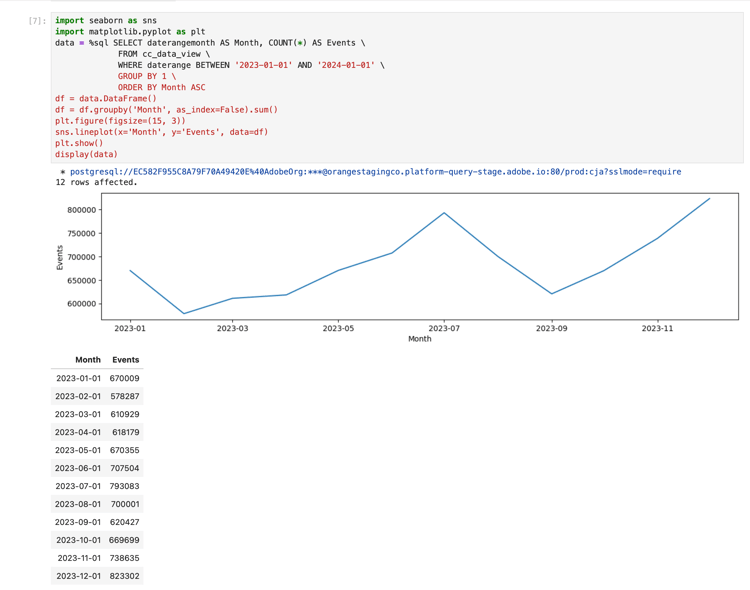Click the 'Events' column header in table

[126, 360]
